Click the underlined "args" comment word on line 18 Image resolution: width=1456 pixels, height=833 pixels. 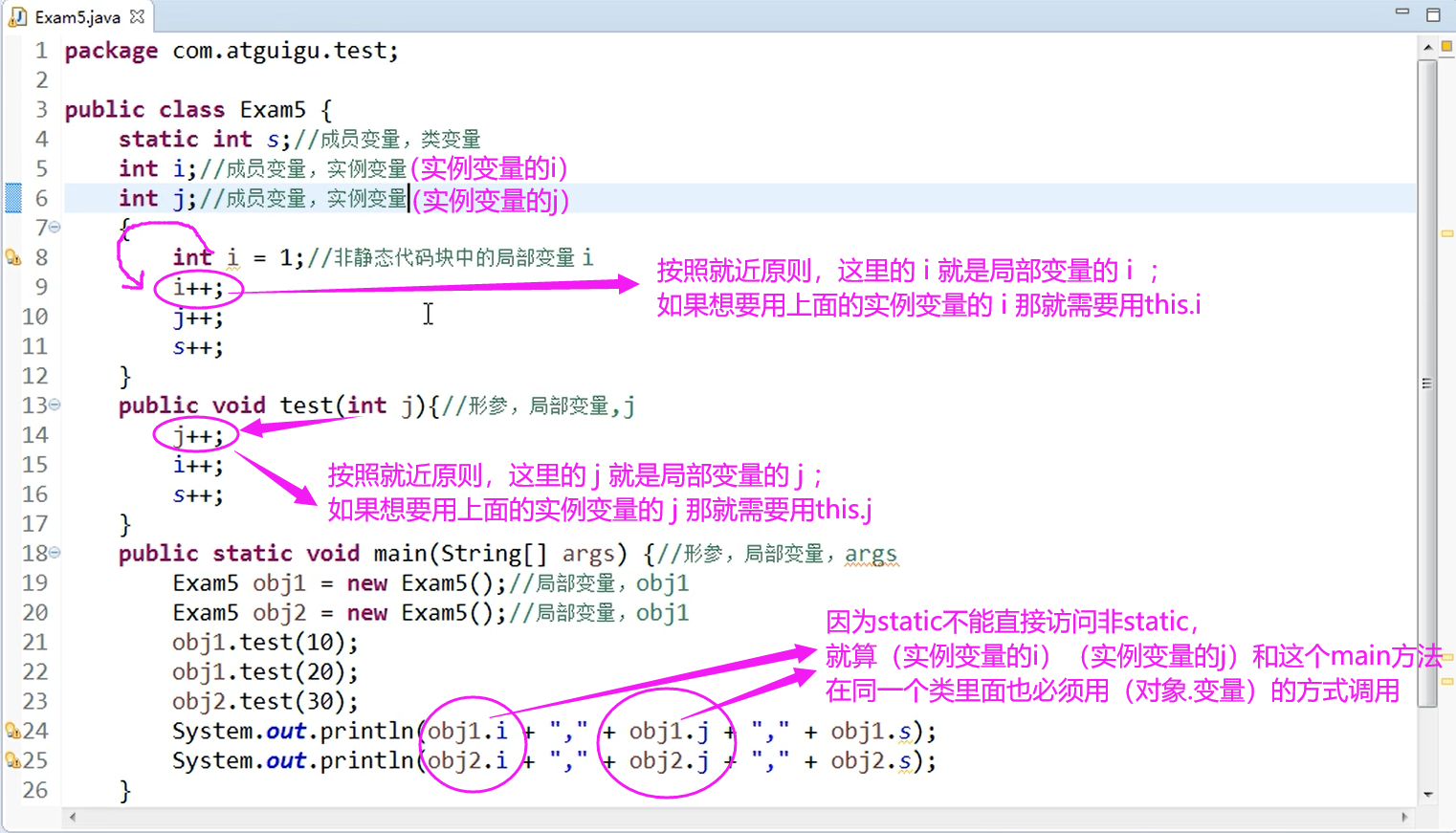[x=871, y=554]
